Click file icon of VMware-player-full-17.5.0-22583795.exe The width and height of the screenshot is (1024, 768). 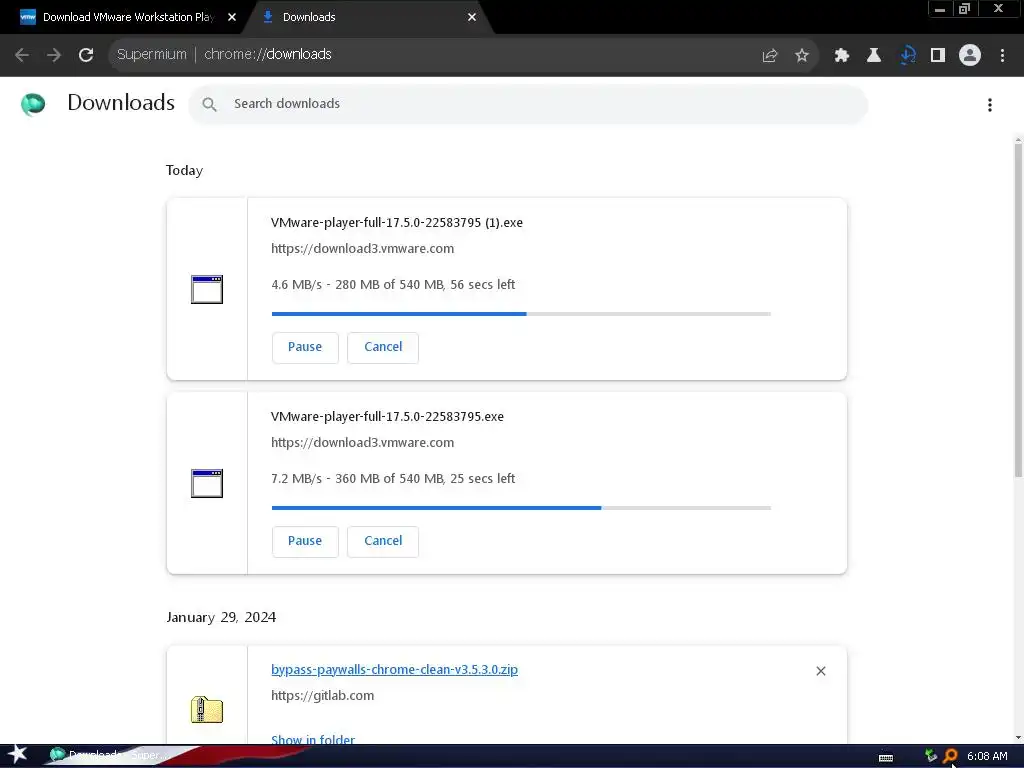click(x=207, y=483)
